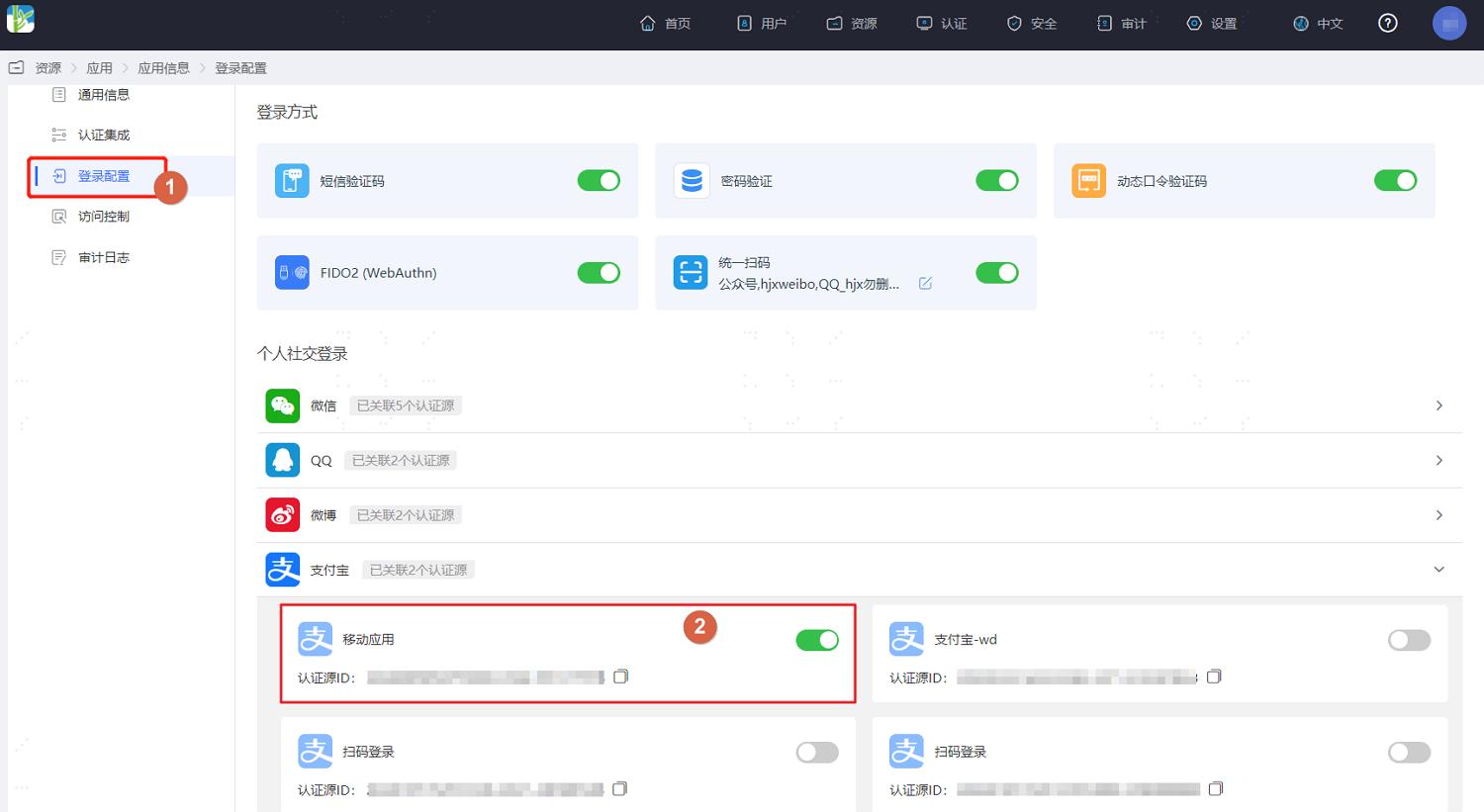This screenshot has width=1484, height=812.
Task: Switch language via 中文 selector
Action: (1318, 23)
